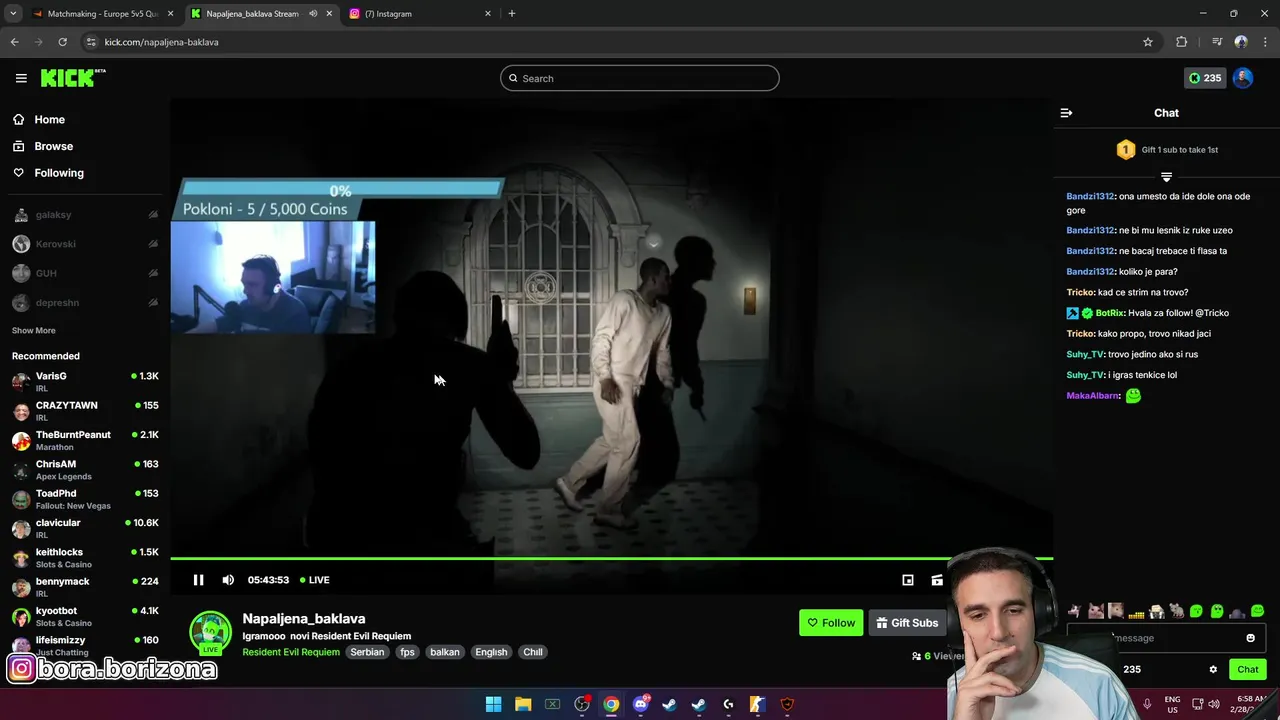
Task: Expand followed channels with Show more
Action: (x=34, y=331)
